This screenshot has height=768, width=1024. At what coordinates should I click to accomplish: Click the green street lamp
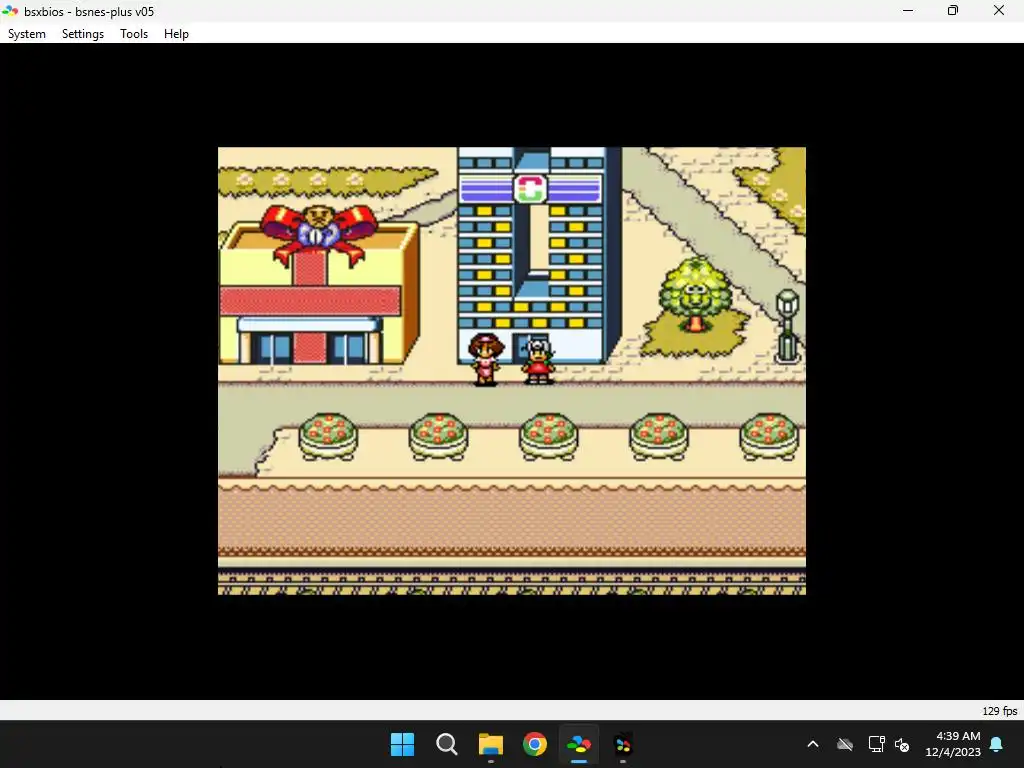point(788,326)
